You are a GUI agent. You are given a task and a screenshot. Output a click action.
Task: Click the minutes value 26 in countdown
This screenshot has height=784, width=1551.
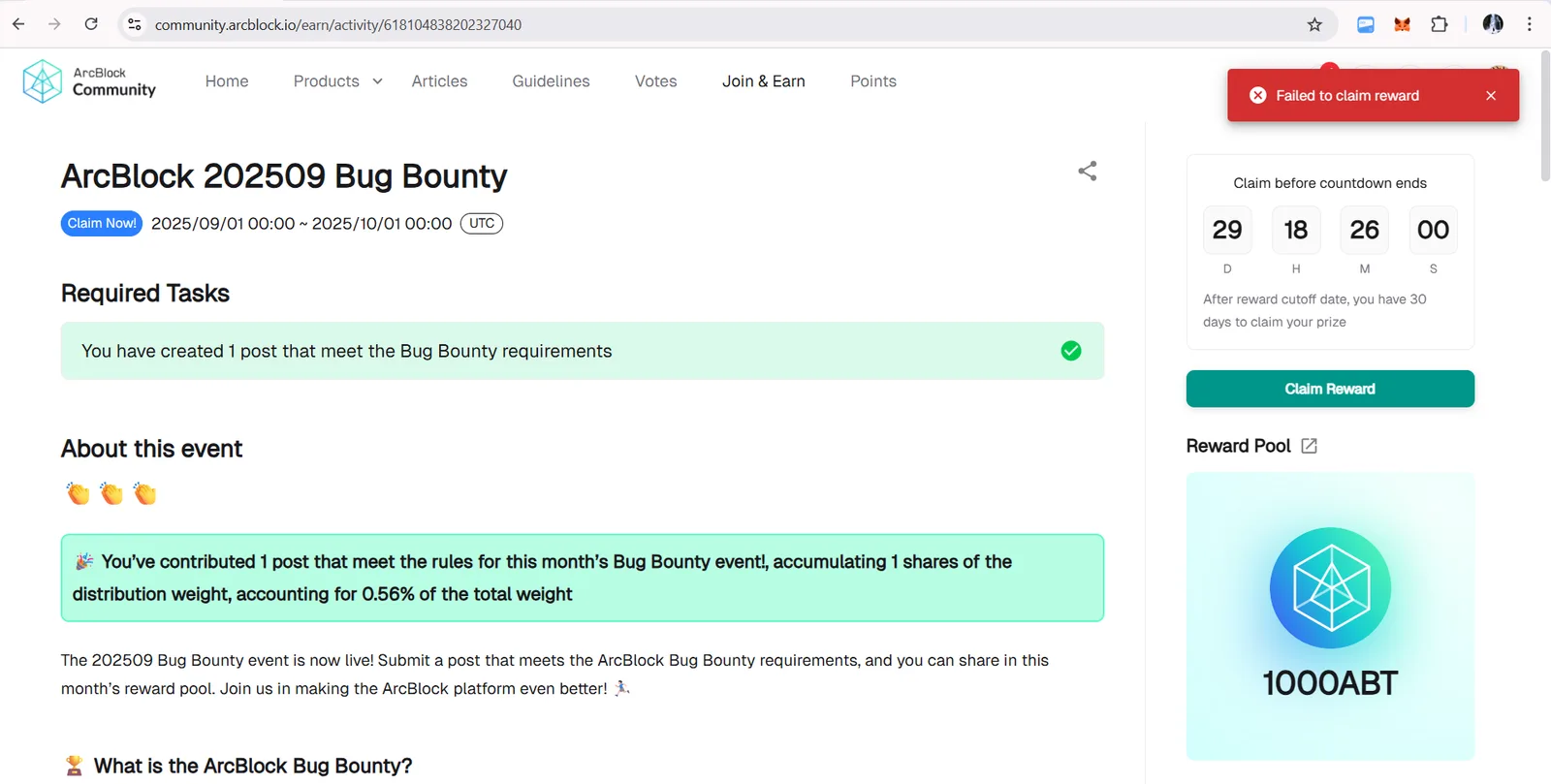(1365, 230)
